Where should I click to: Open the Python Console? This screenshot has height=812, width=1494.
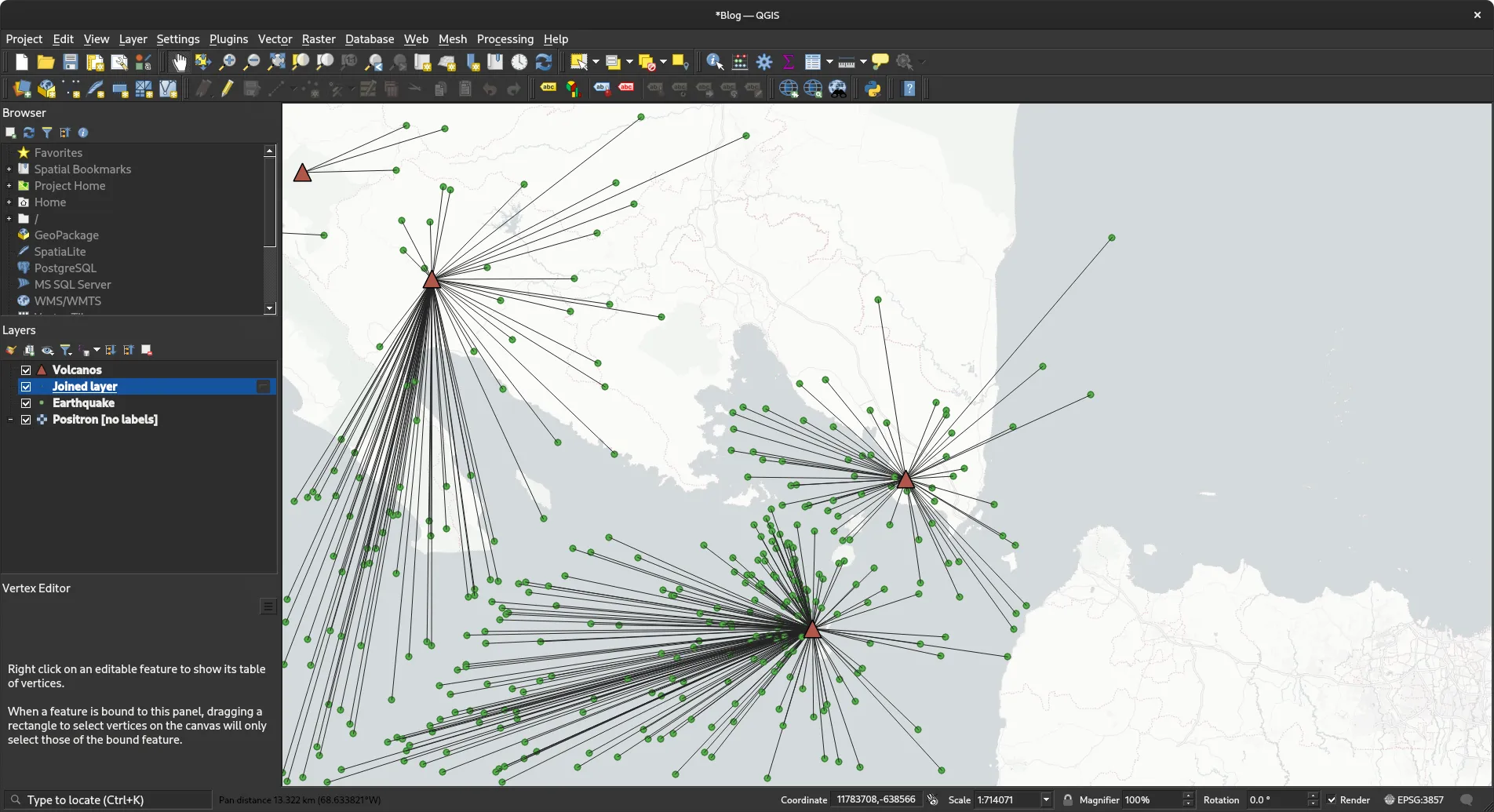pos(873,89)
